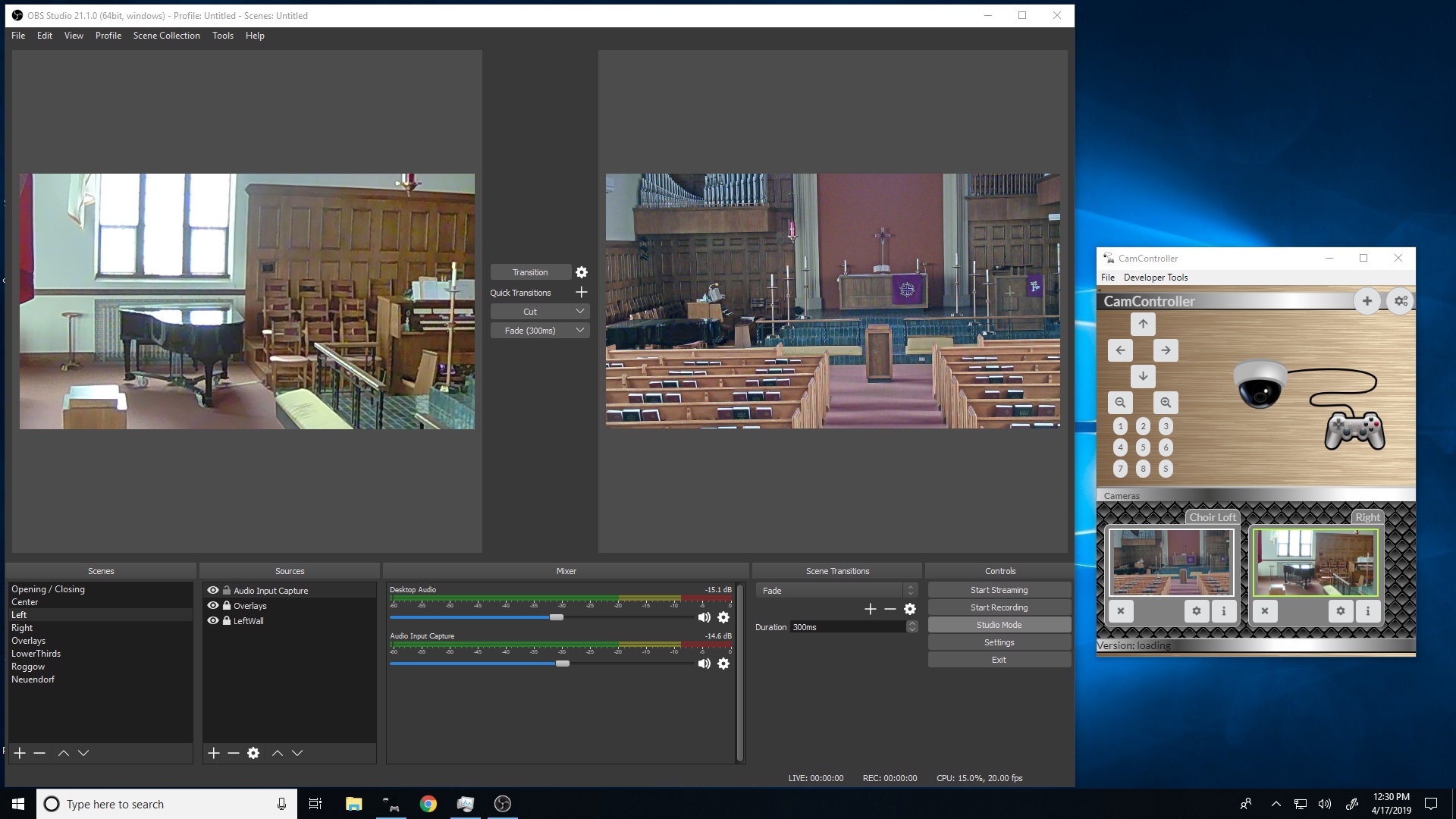The image size is (1456, 819).
Task: Add a new source with the plus icon
Action: [x=214, y=753]
